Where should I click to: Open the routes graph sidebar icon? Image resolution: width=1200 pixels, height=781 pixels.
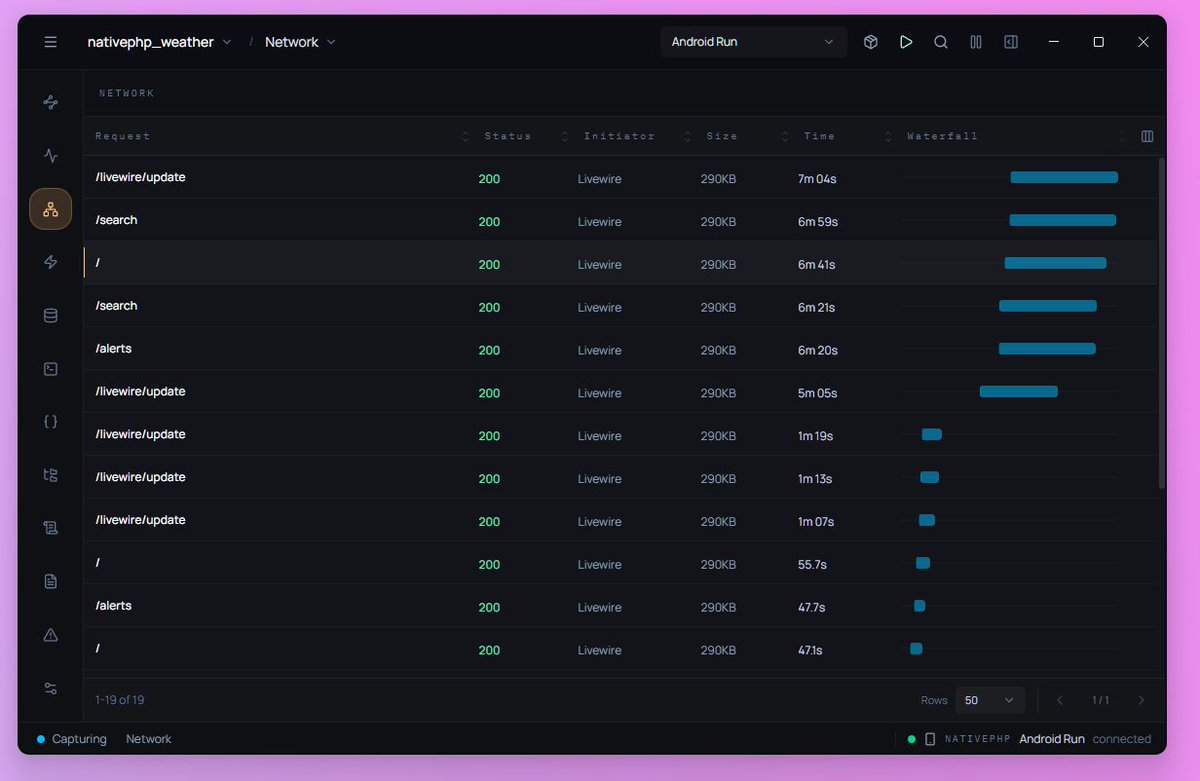tap(50, 102)
